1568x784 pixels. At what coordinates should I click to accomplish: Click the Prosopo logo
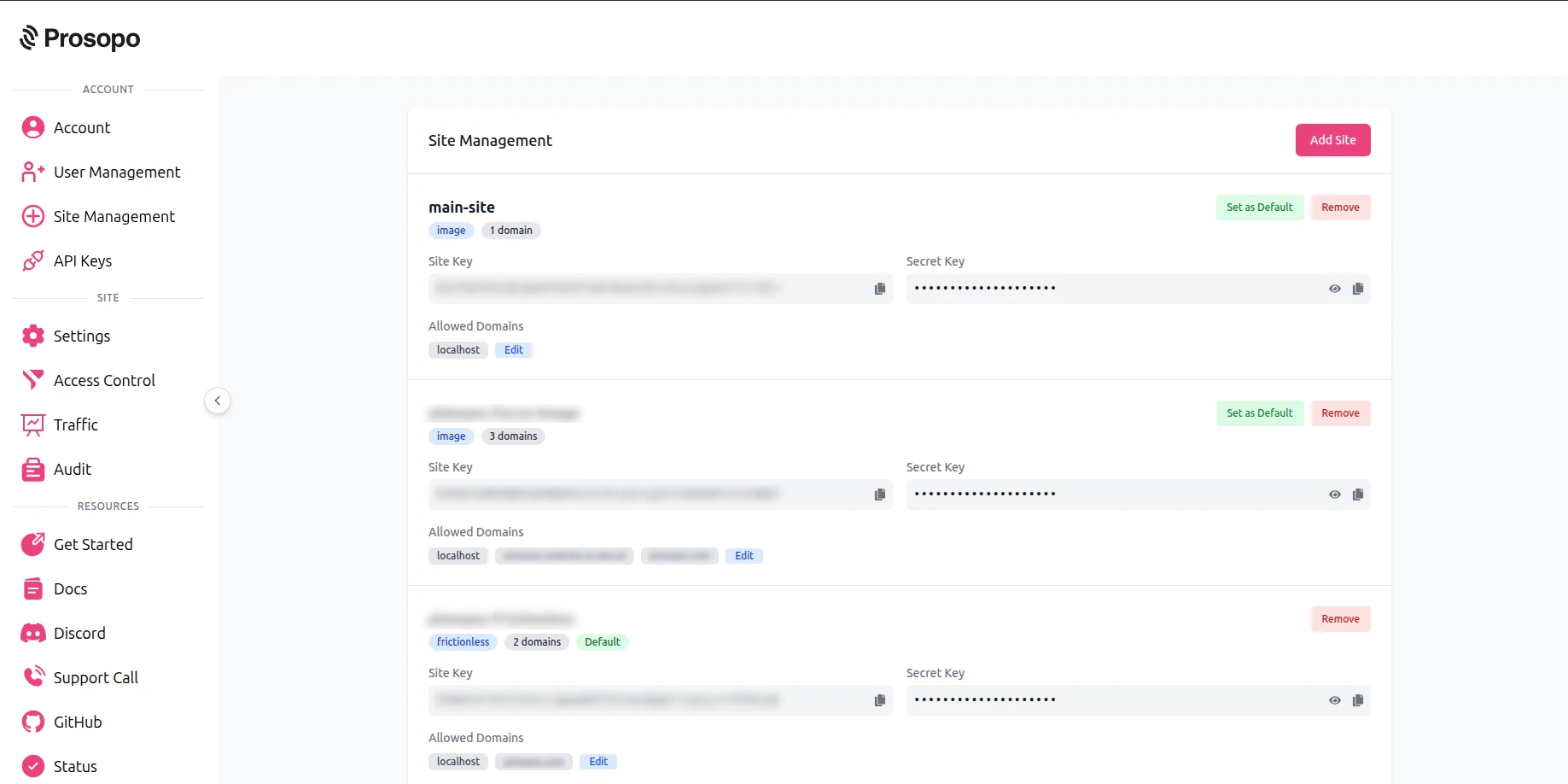tap(79, 38)
